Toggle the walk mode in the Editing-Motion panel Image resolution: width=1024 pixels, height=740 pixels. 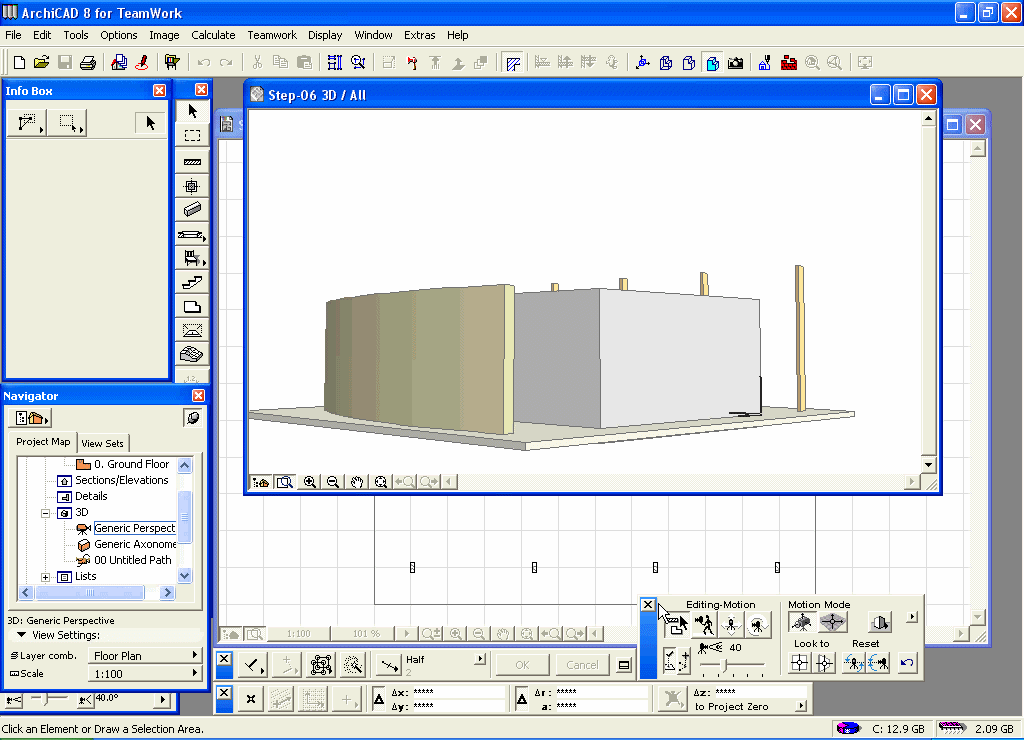coord(704,626)
